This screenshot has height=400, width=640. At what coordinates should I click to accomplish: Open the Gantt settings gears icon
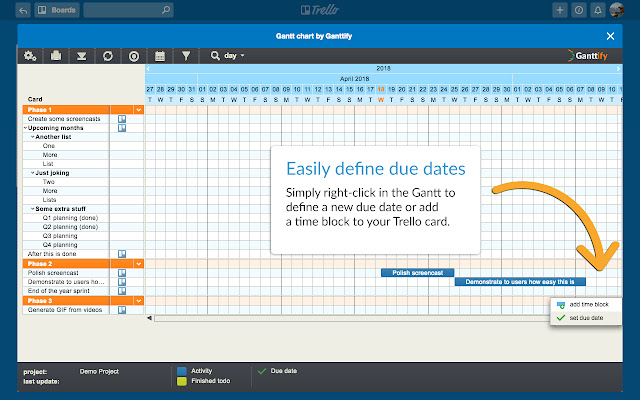[30, 56]
